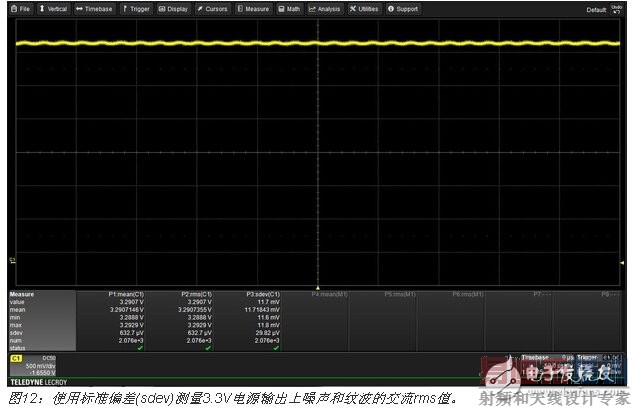The image size is (633, 408).
Task: Open the Trigger descriptor box
Action: [x=599, y=365]
